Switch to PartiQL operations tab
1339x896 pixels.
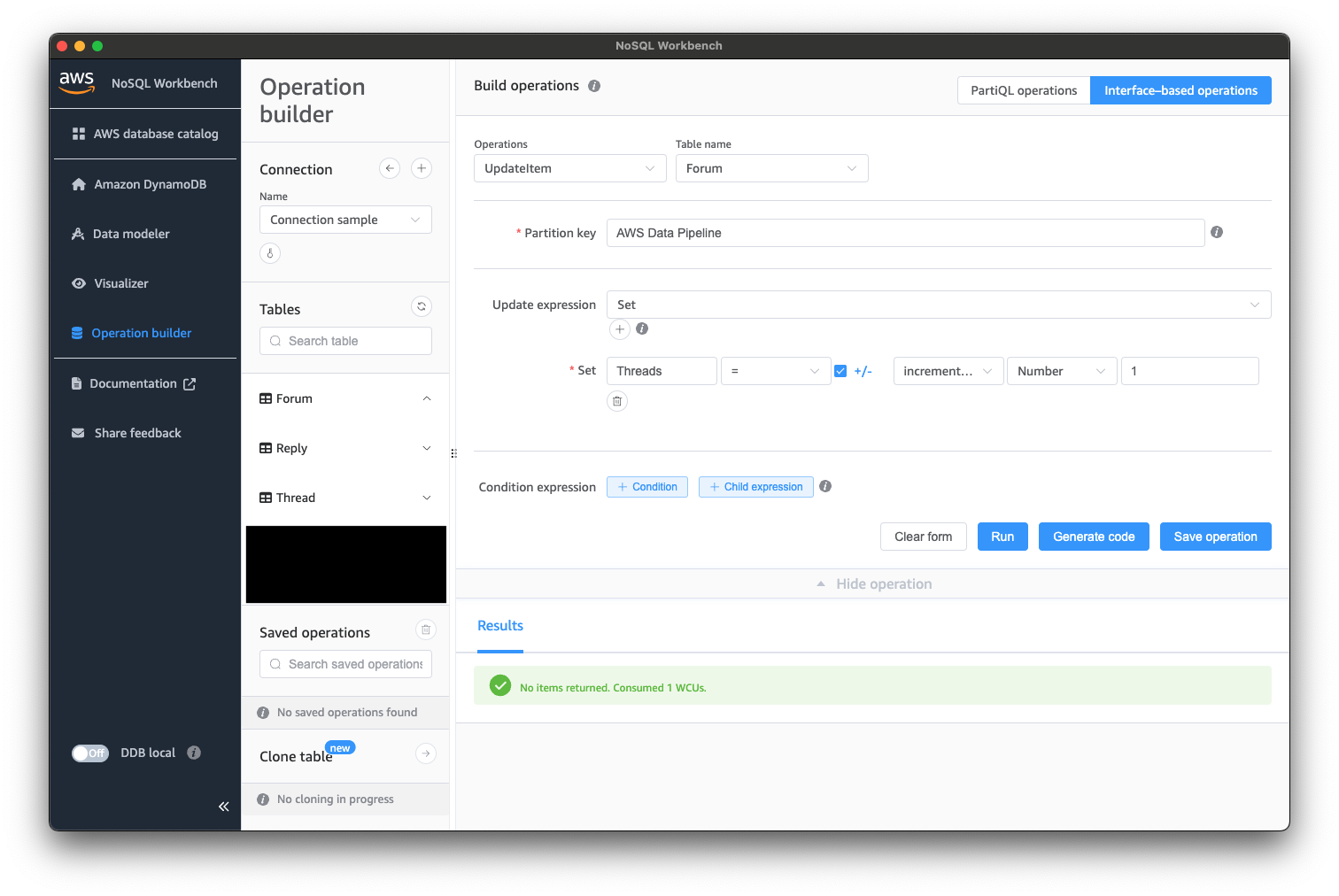click(x=1024, y=90)
